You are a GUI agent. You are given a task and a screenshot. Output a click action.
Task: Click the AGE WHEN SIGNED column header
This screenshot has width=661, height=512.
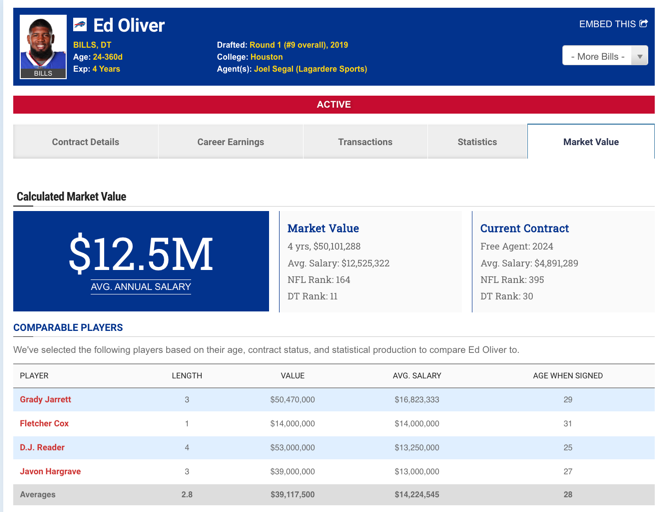pos(568,375)
